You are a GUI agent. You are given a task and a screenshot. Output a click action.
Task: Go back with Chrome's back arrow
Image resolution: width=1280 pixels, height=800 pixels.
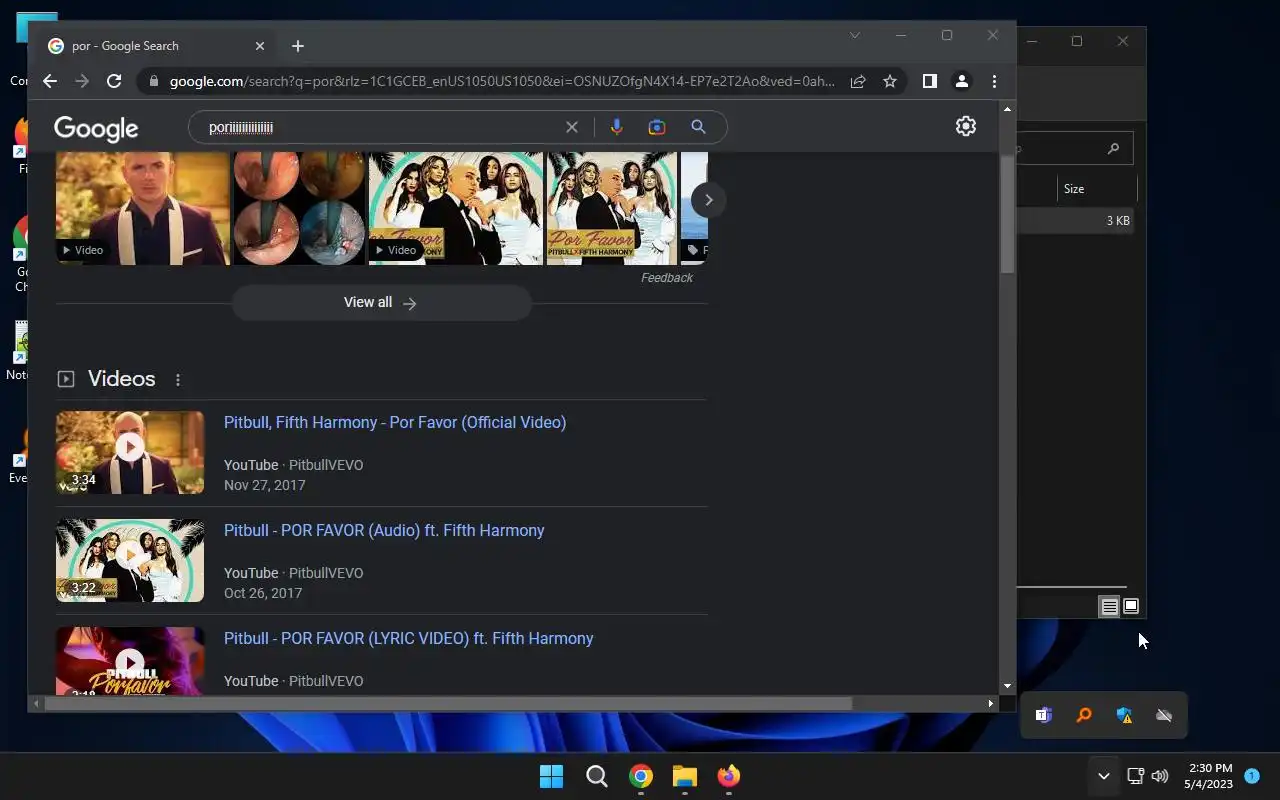(50, 82)
